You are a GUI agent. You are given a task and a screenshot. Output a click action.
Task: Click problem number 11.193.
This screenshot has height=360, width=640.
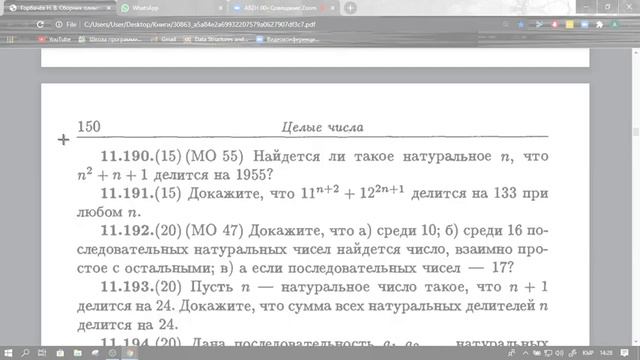coord(127,287)
